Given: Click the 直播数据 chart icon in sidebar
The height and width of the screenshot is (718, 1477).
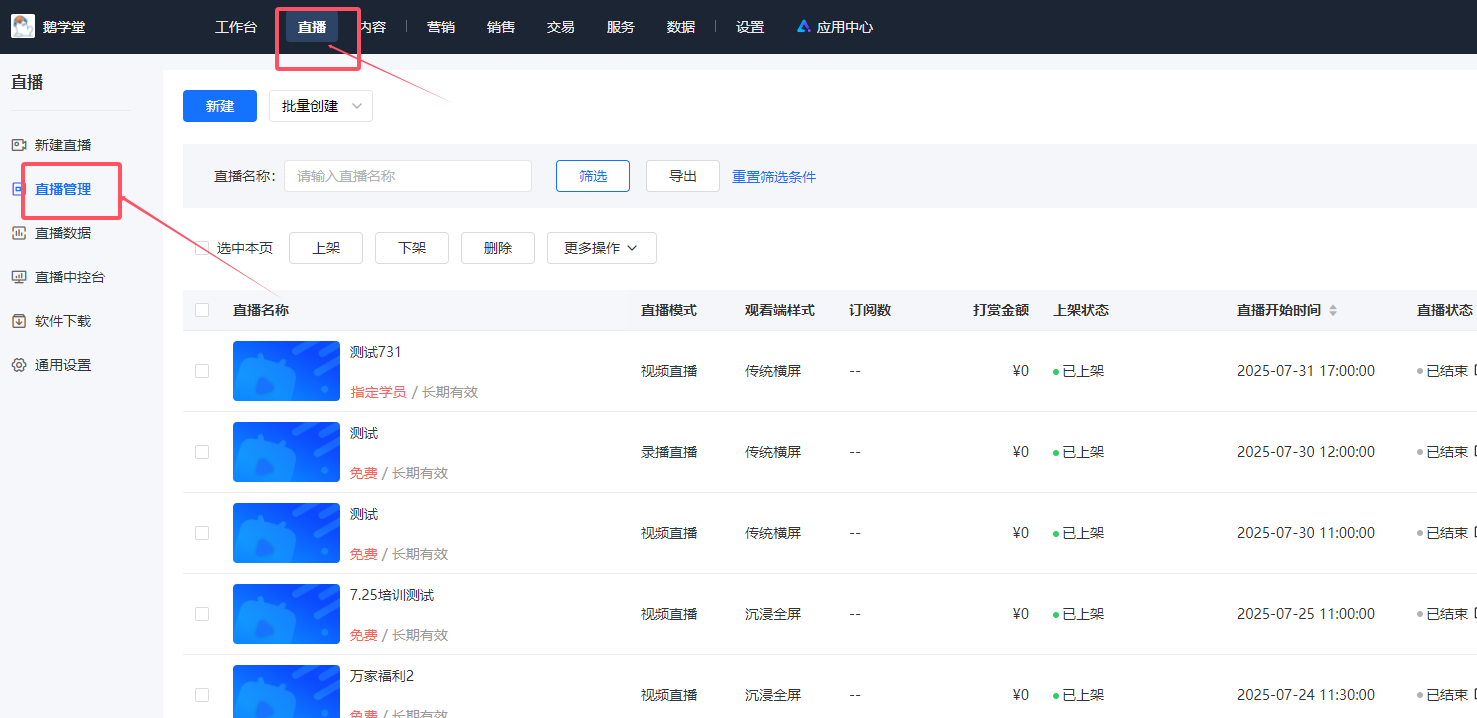Looking at the screenshot, I should point(18,233).
